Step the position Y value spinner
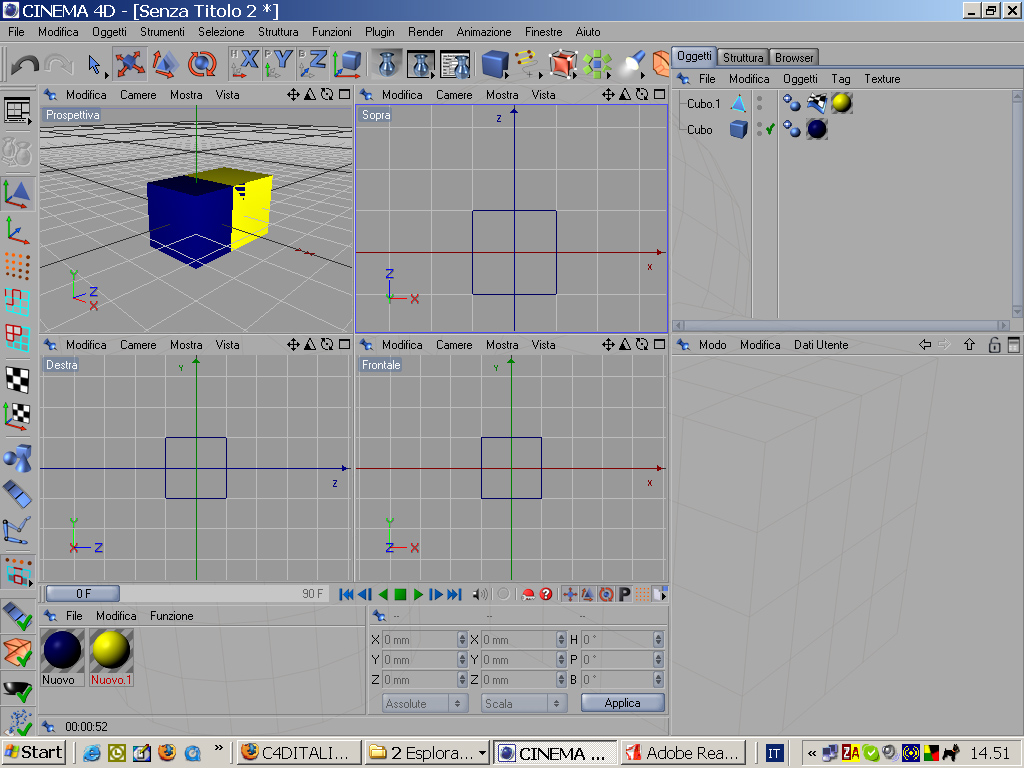 [462, 660]
